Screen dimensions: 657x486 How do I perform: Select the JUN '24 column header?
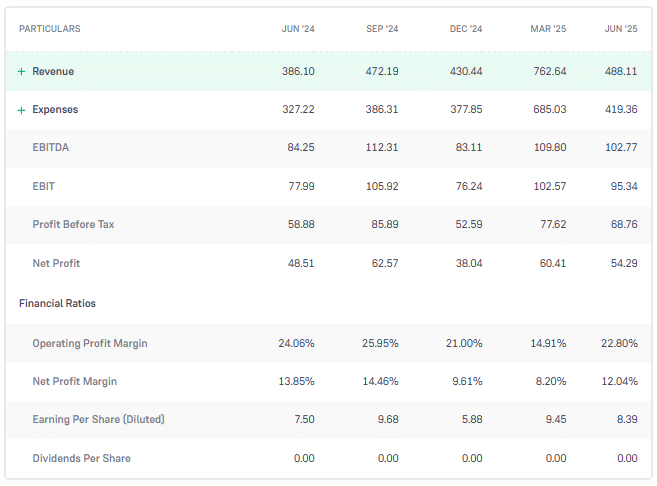click(298, 29)
